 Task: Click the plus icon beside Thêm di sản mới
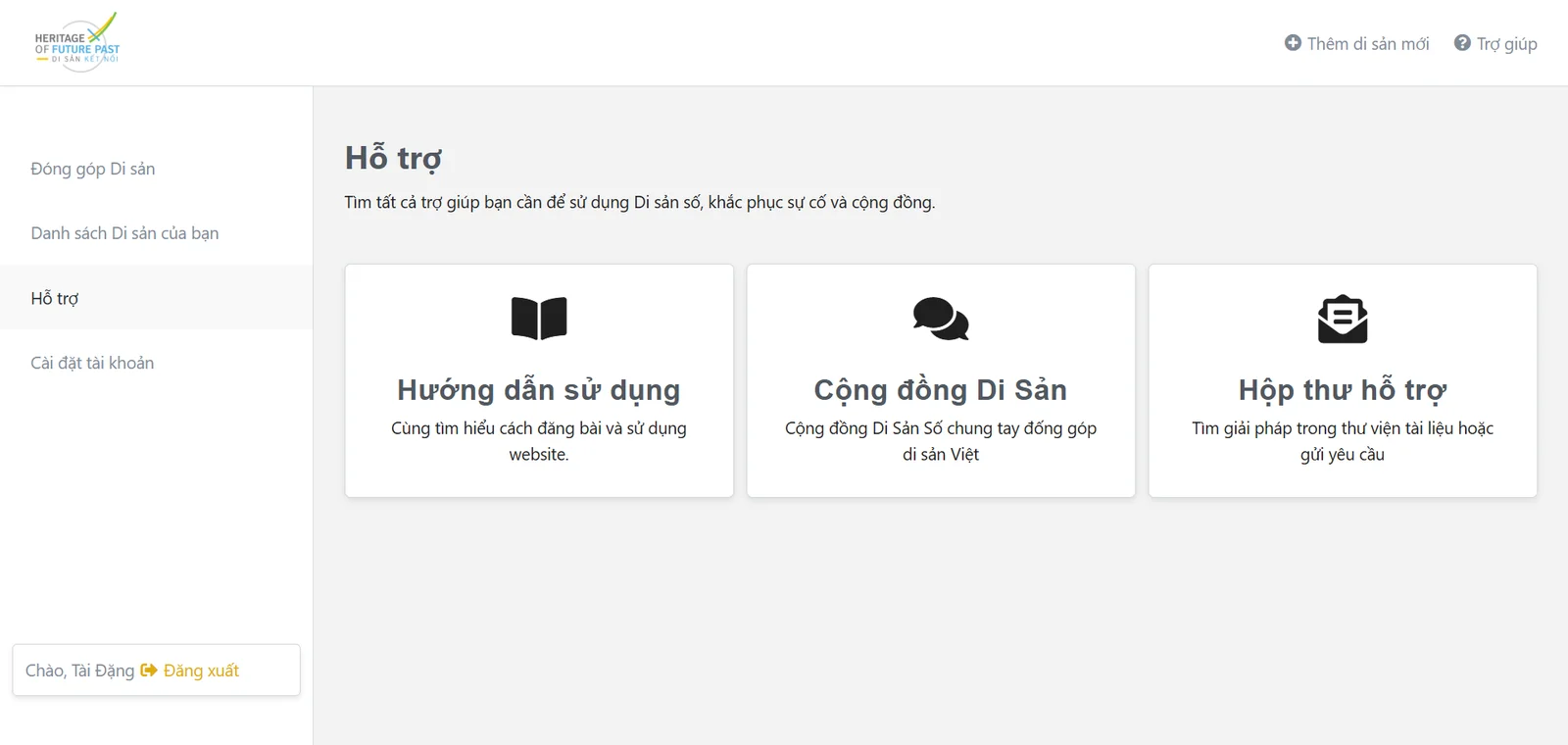[x=1293, y=43]
